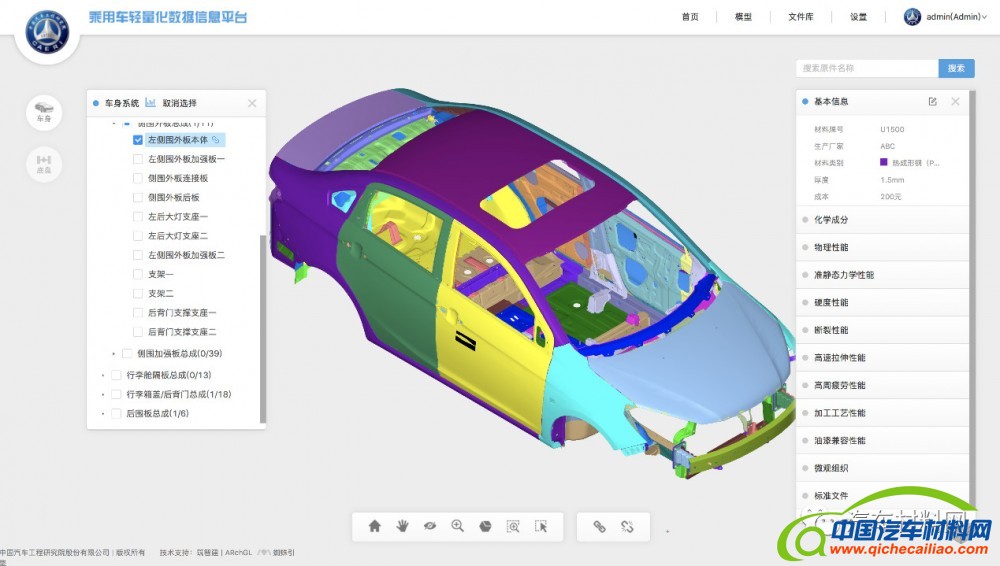Click the zoom-in magnifier tool
1000x566 pixels.
coord(458,526)
